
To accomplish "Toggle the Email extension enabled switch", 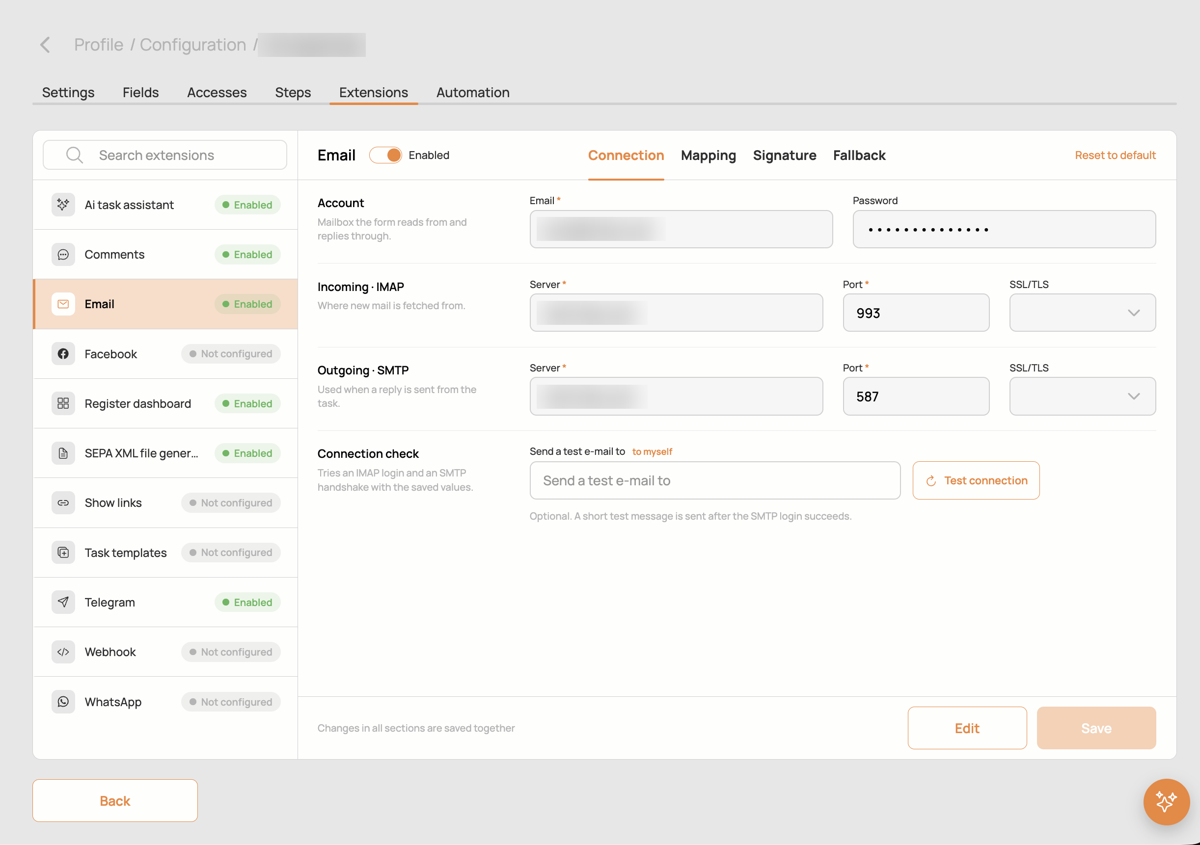I will pyautogui.click(x=385, y=155).
